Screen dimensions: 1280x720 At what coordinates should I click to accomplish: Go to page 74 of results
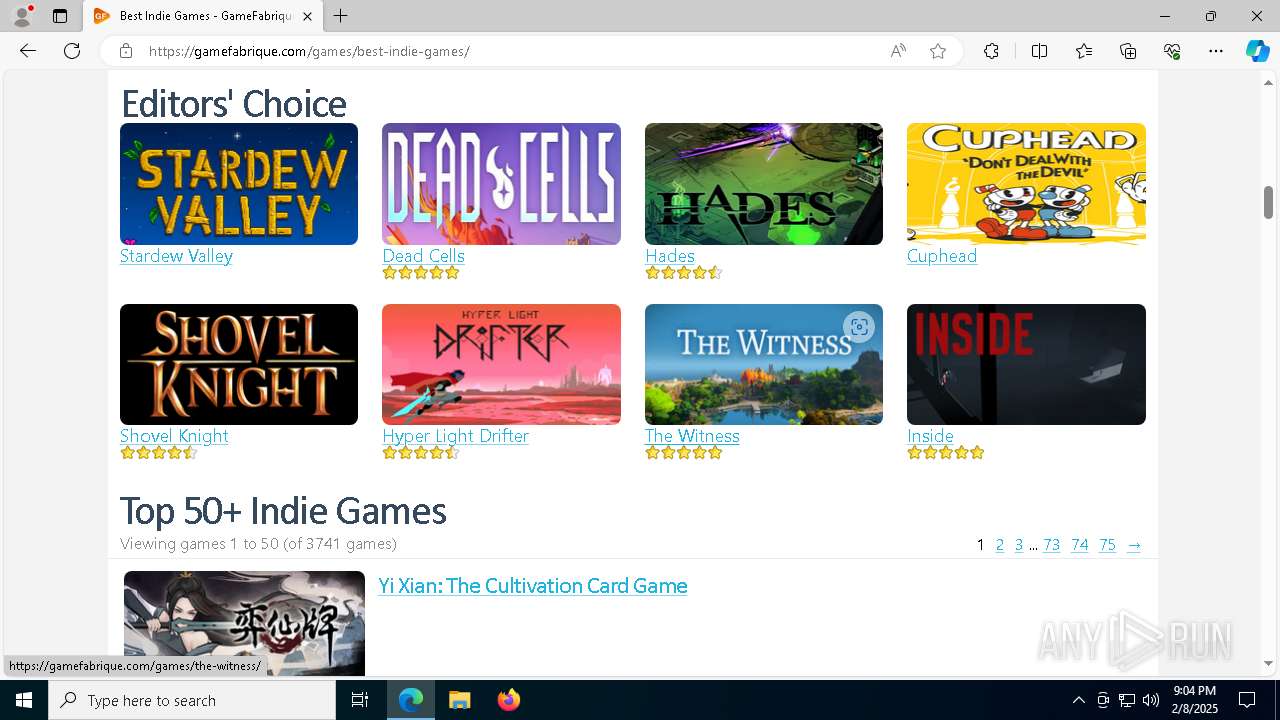tap(1079, 545)
